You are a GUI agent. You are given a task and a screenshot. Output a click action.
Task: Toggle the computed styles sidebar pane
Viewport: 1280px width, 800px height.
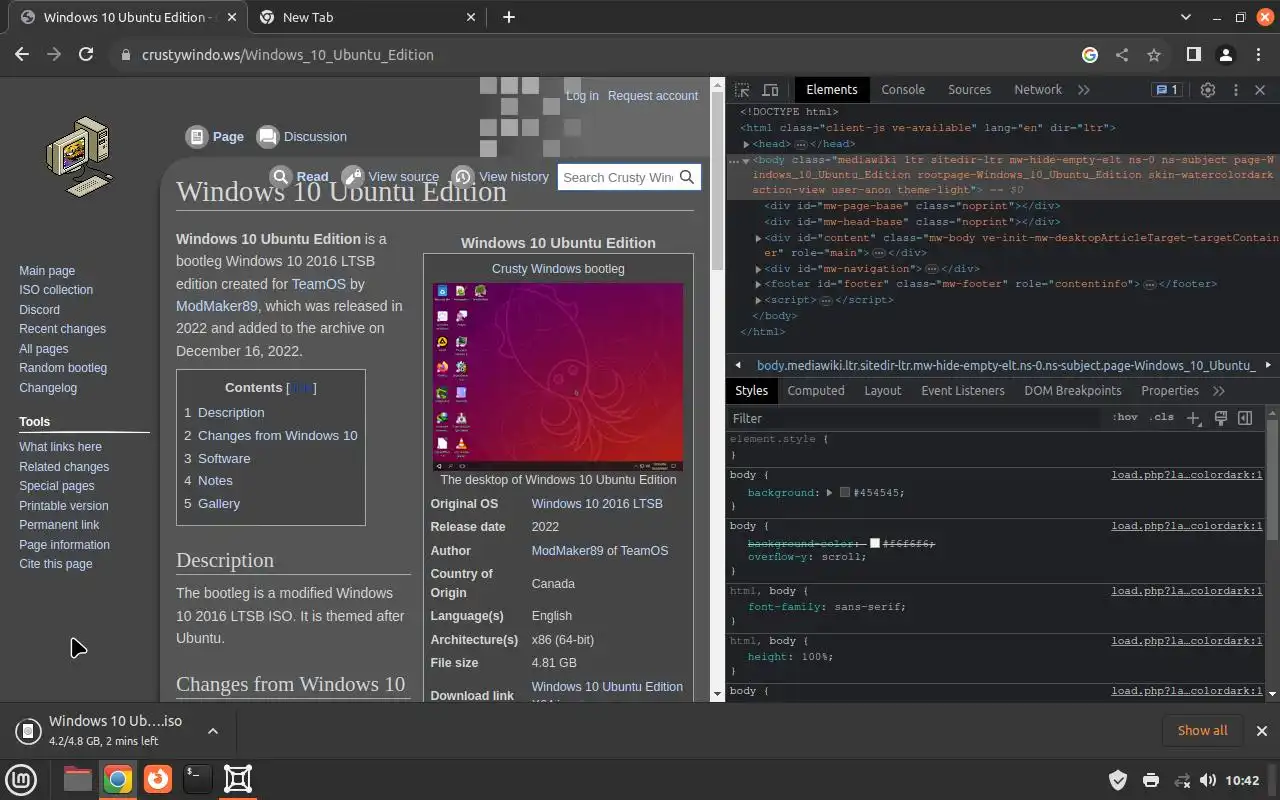click(1245, 418)
